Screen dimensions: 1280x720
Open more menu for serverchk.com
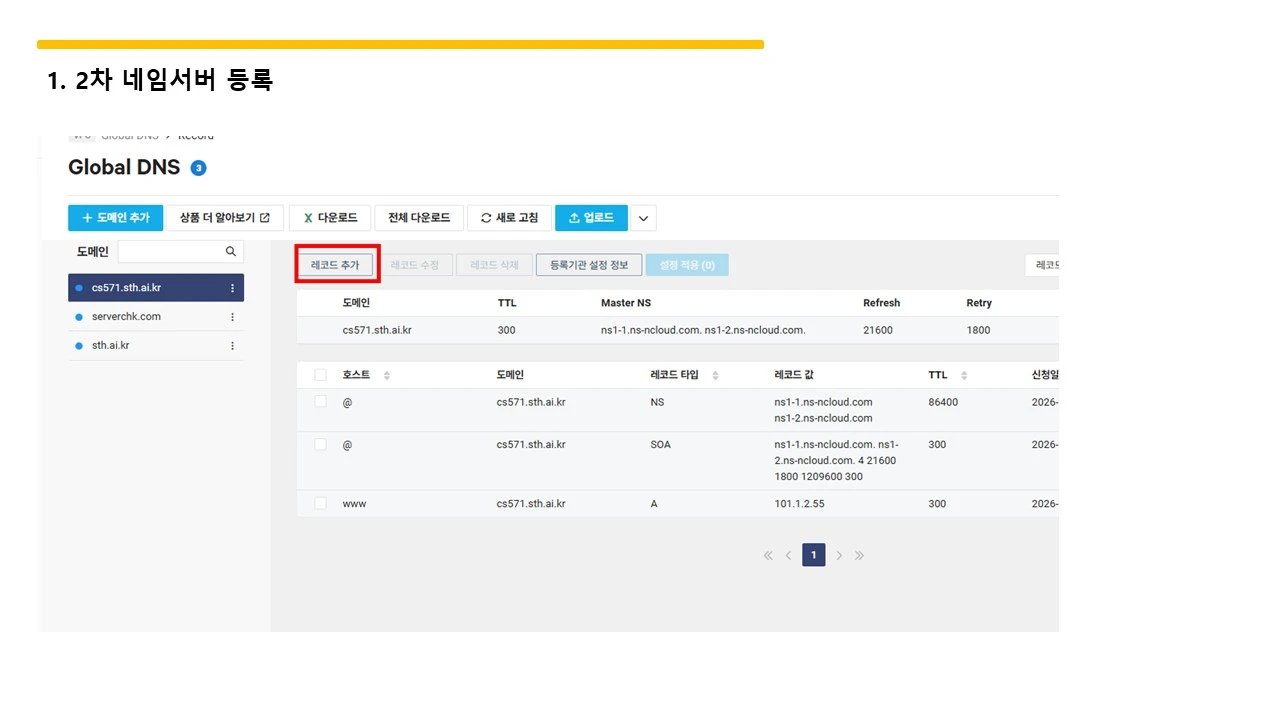point(233,317)
